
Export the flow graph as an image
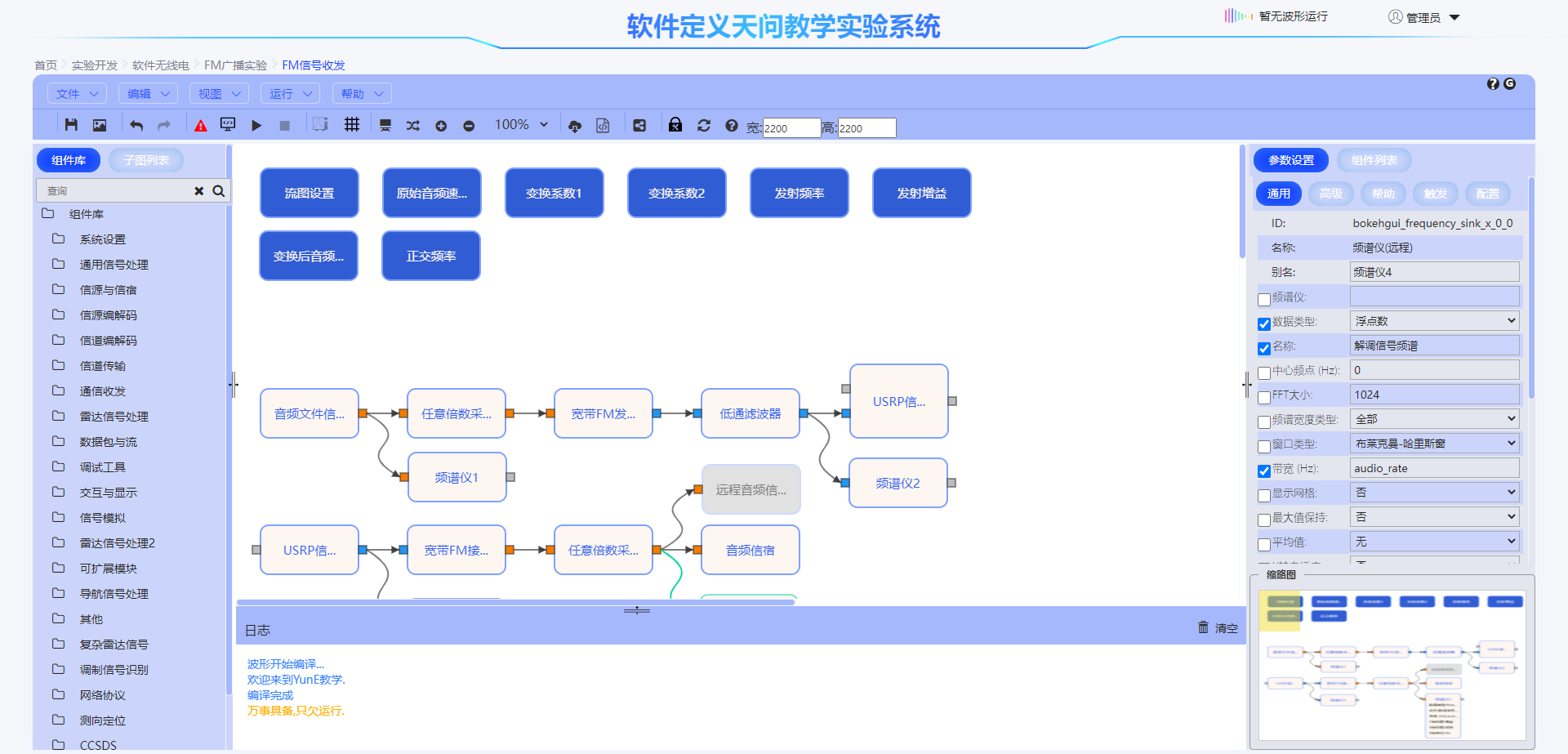100,125
